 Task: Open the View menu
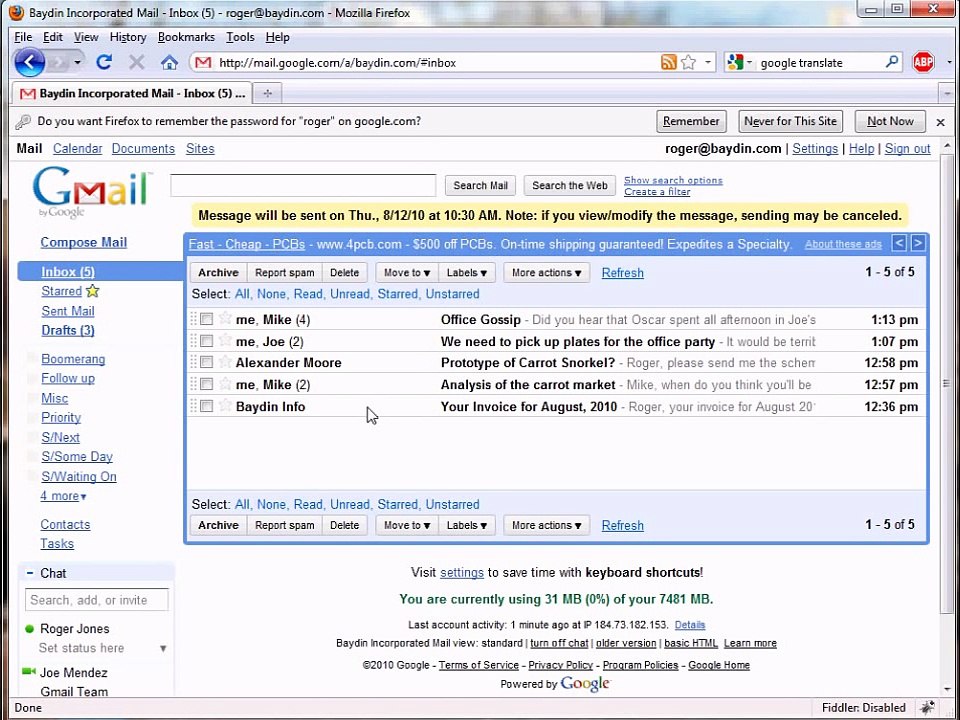click(86, 37)
